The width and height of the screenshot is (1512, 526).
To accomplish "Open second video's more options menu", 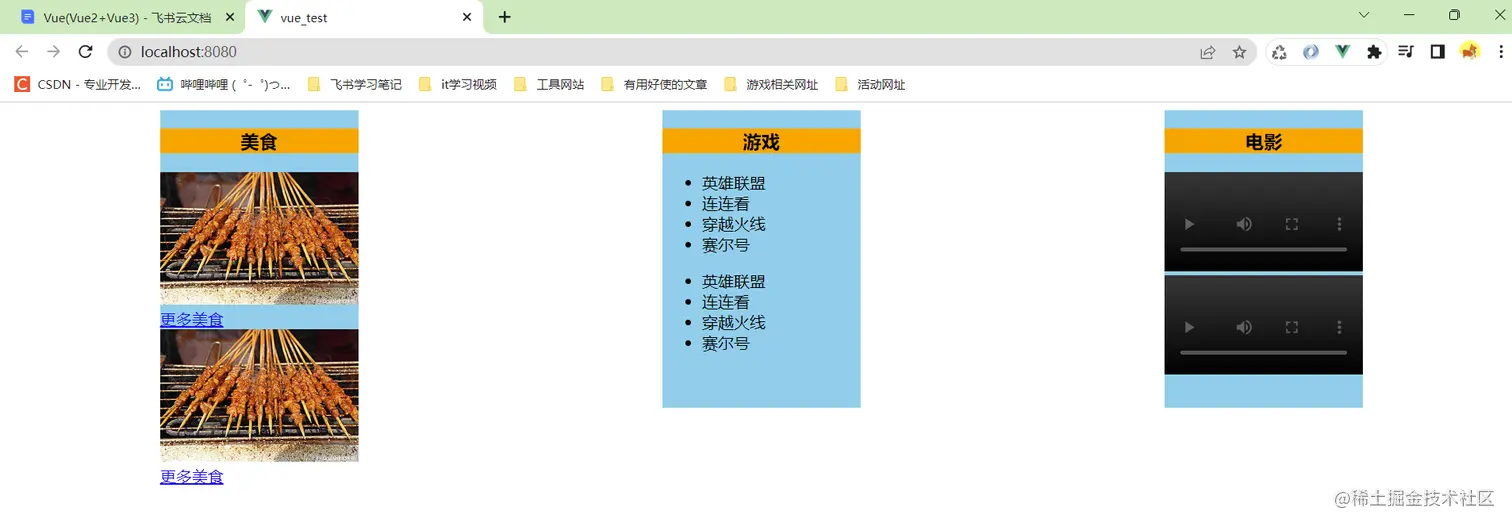I will 1339,327.
